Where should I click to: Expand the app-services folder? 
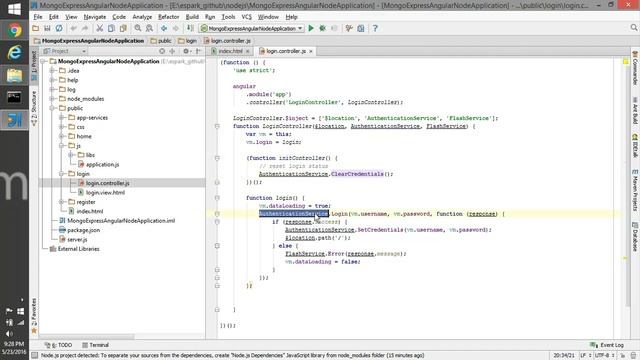click(x=62, y=118)
